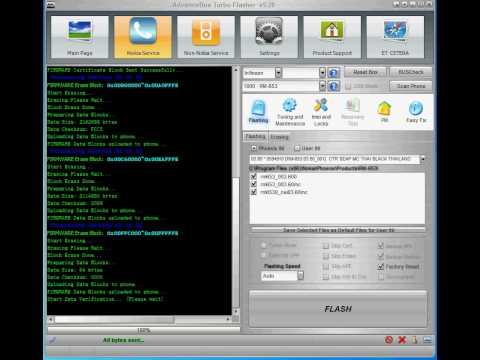Expand the 1000 RM-653 model dropdown
The height and width of the screenshot is (360, 480).
322,86
